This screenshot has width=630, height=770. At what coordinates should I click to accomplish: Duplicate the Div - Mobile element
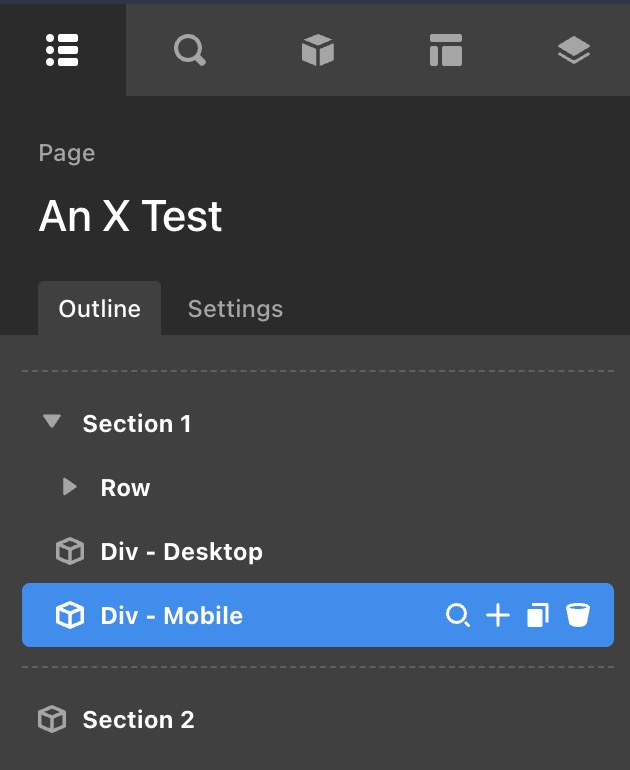click(x=538, y=615)
